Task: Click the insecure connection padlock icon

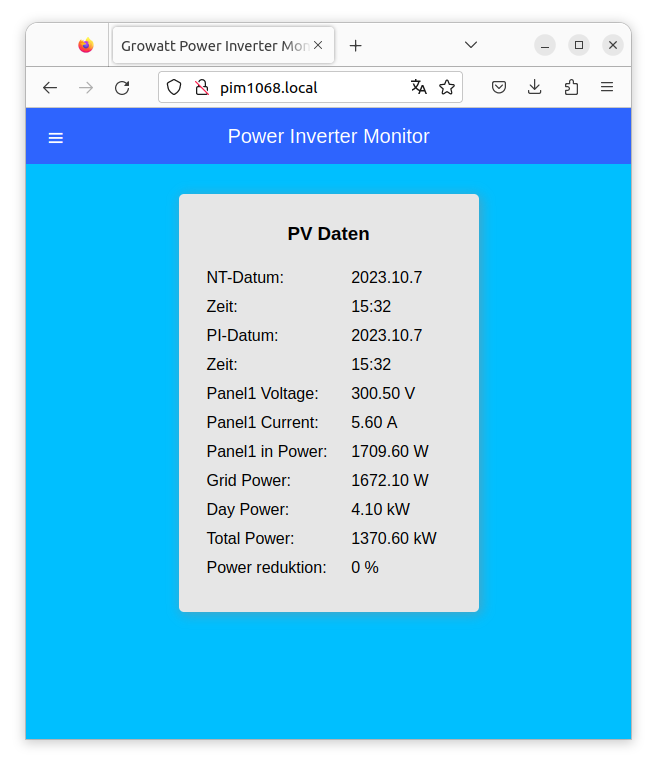Action: pos(202,88)
